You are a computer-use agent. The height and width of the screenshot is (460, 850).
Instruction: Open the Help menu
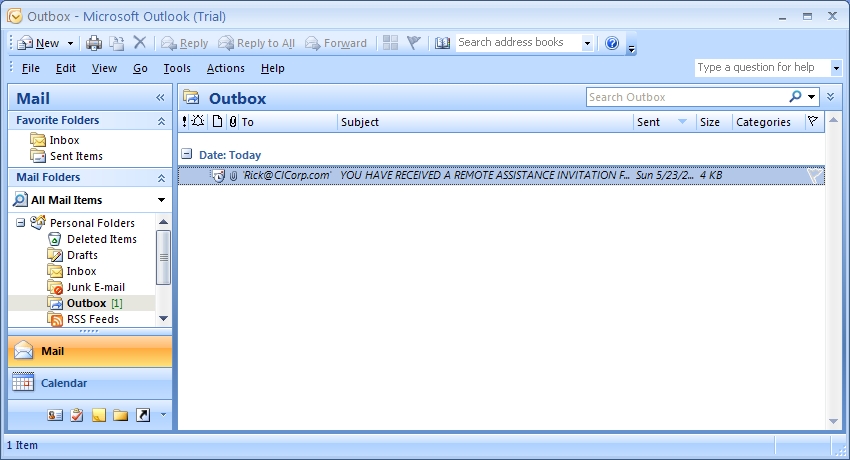272,68
